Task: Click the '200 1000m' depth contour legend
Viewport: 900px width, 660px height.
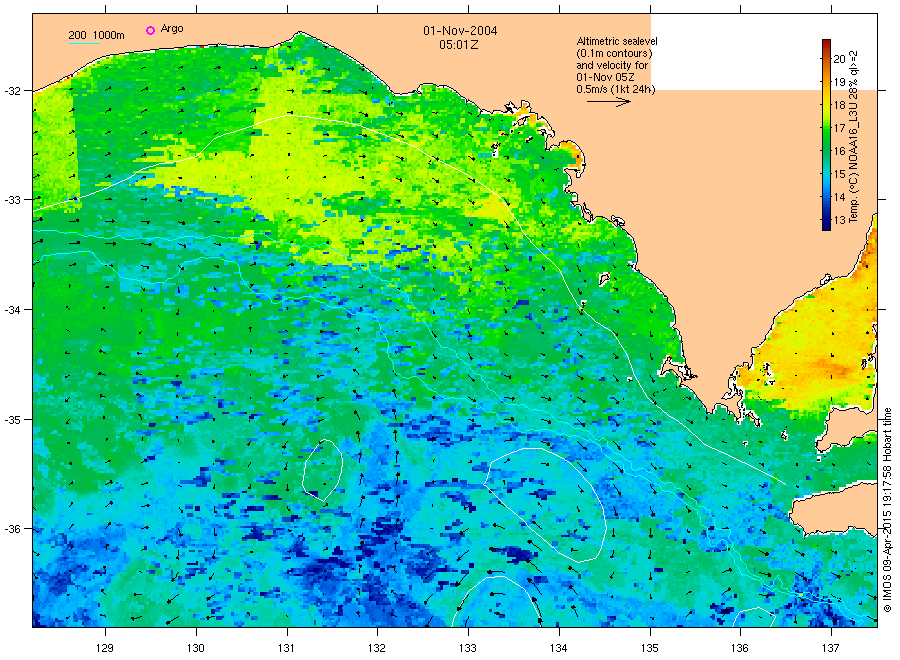Action: click(96, 36)
